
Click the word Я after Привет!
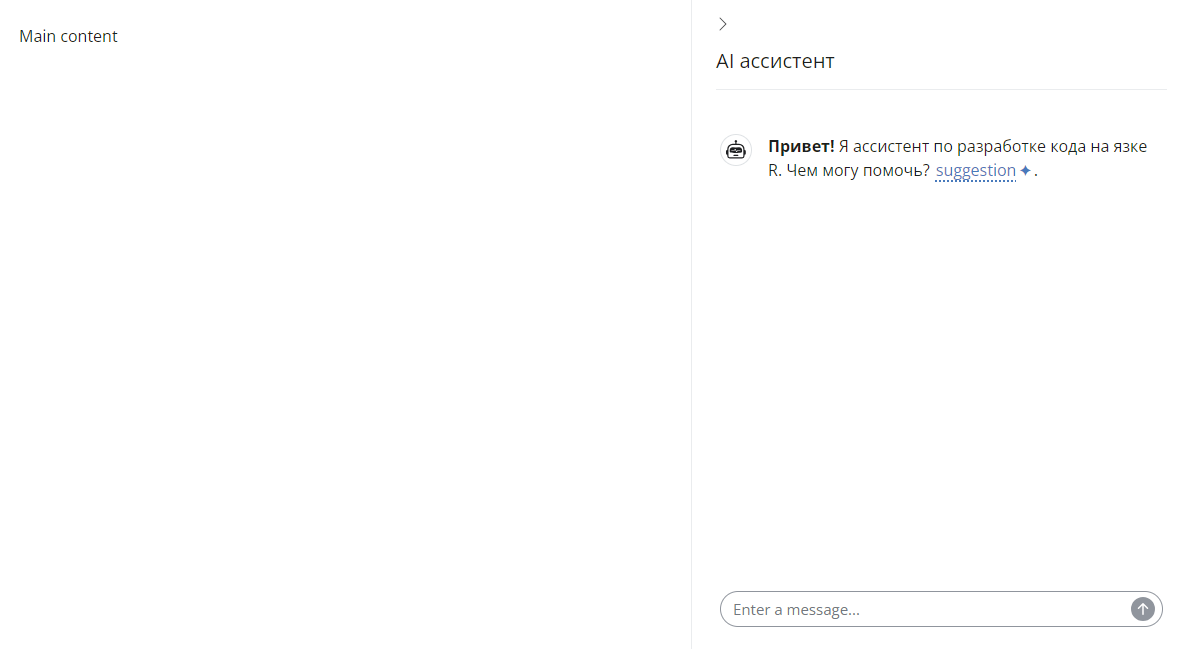point(844,147)
